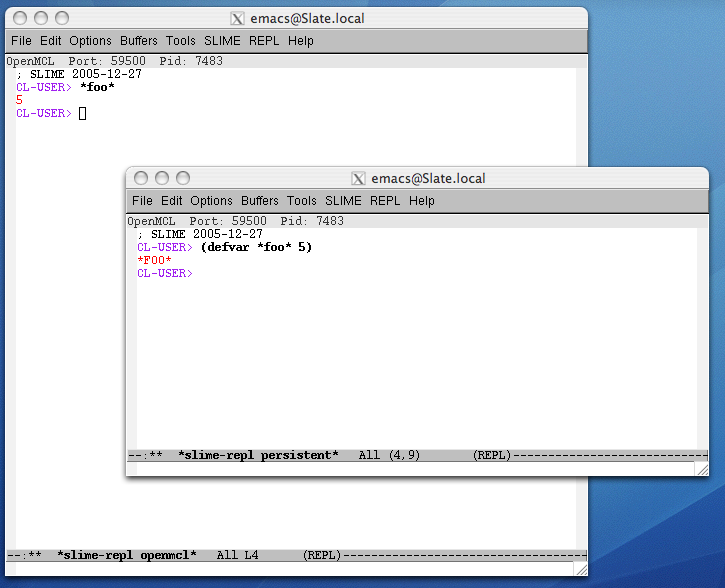Image resolution: width=725 pixels, height=588 pixels.
Task: Zoom the front emacs window with green button
Action: [183, 178]
